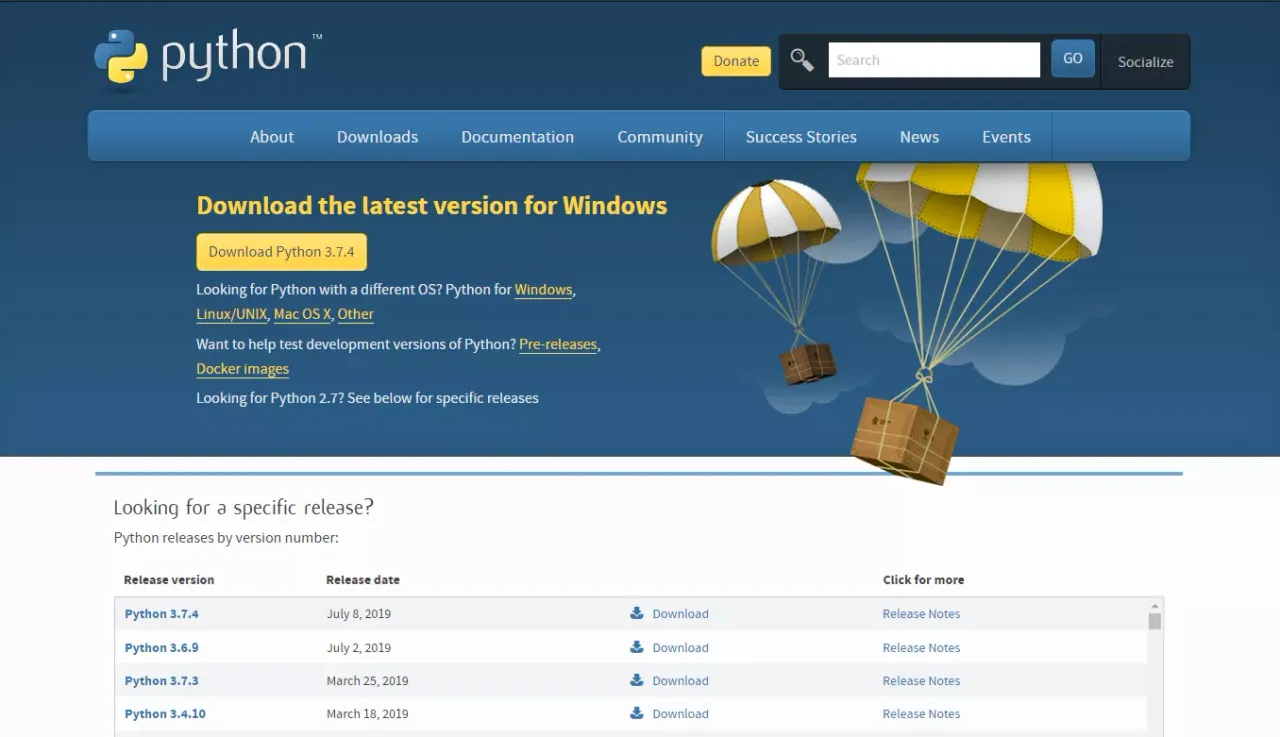Open the Events menu
This screenshot has height=737, width=1280.
(x=1006, y=137)
